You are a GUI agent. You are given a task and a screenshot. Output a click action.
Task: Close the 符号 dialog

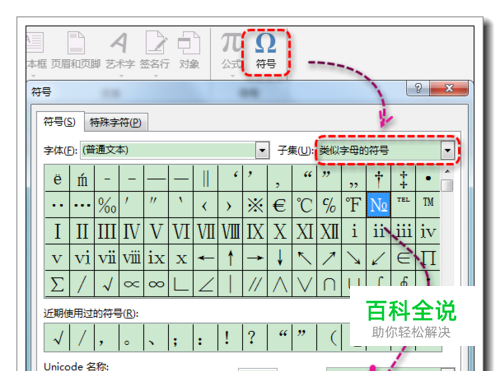(449, 88)
